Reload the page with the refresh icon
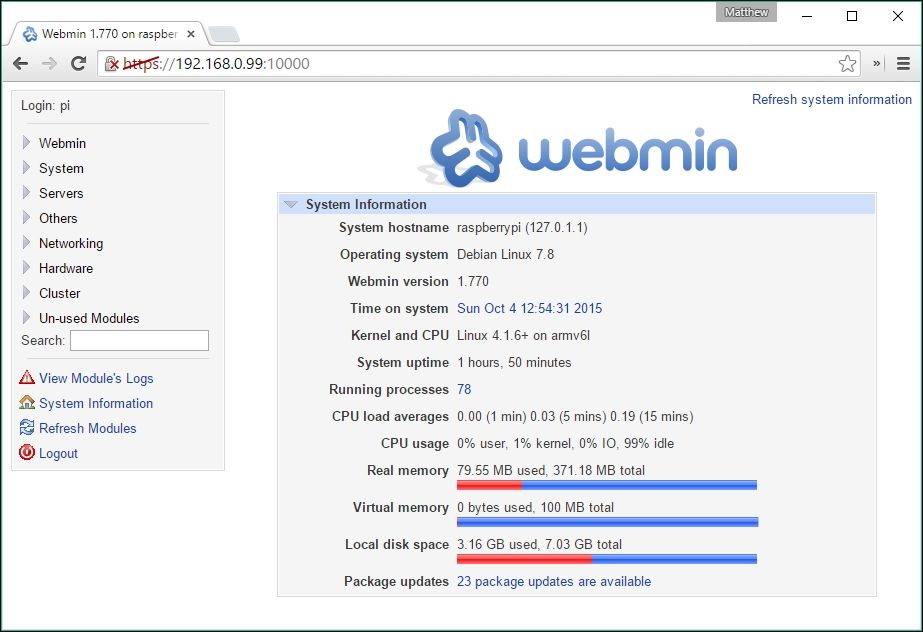 [x=78, y=64]
